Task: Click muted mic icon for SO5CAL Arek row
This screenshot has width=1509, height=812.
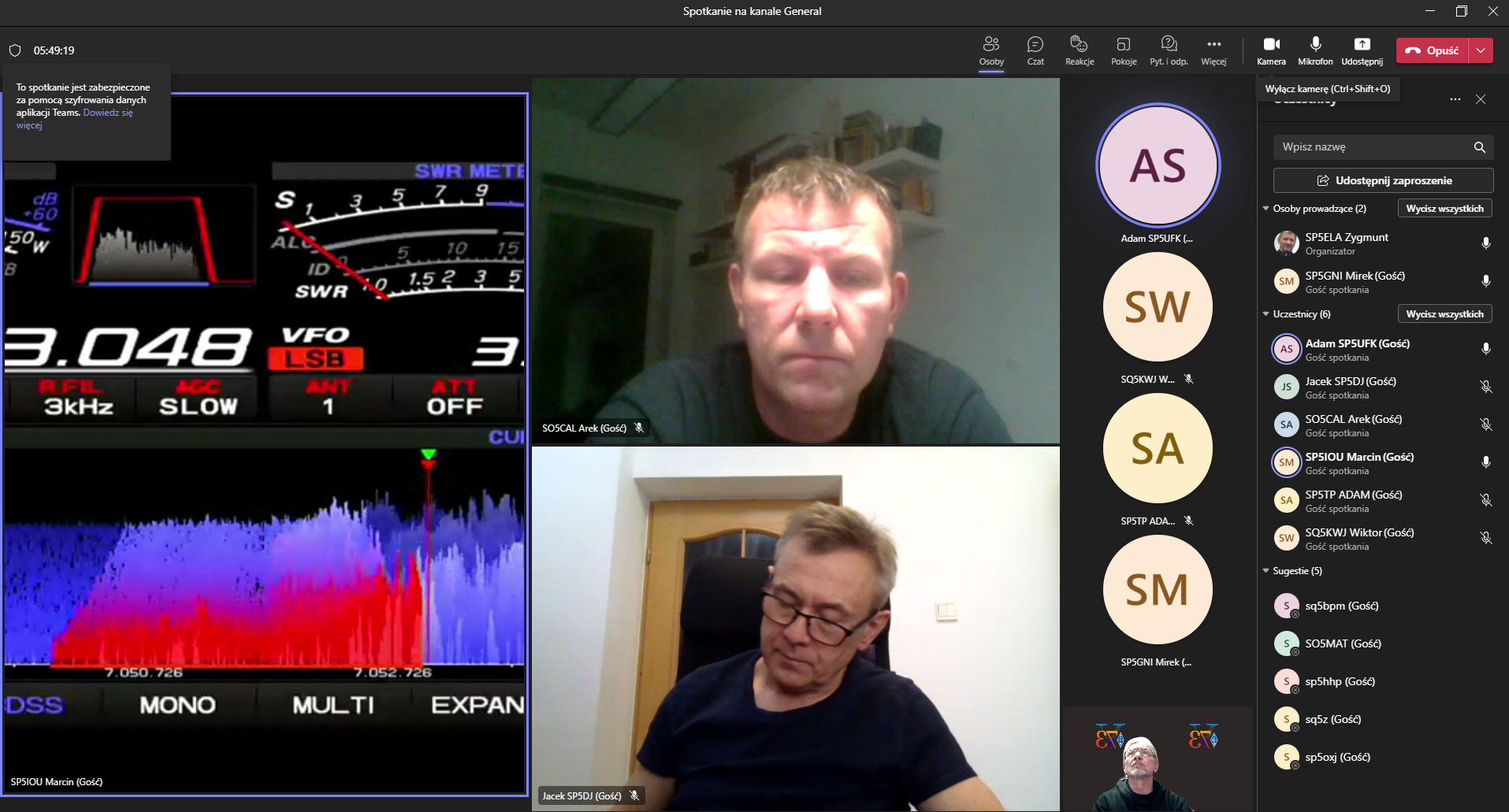Action: pos(1485,425)
